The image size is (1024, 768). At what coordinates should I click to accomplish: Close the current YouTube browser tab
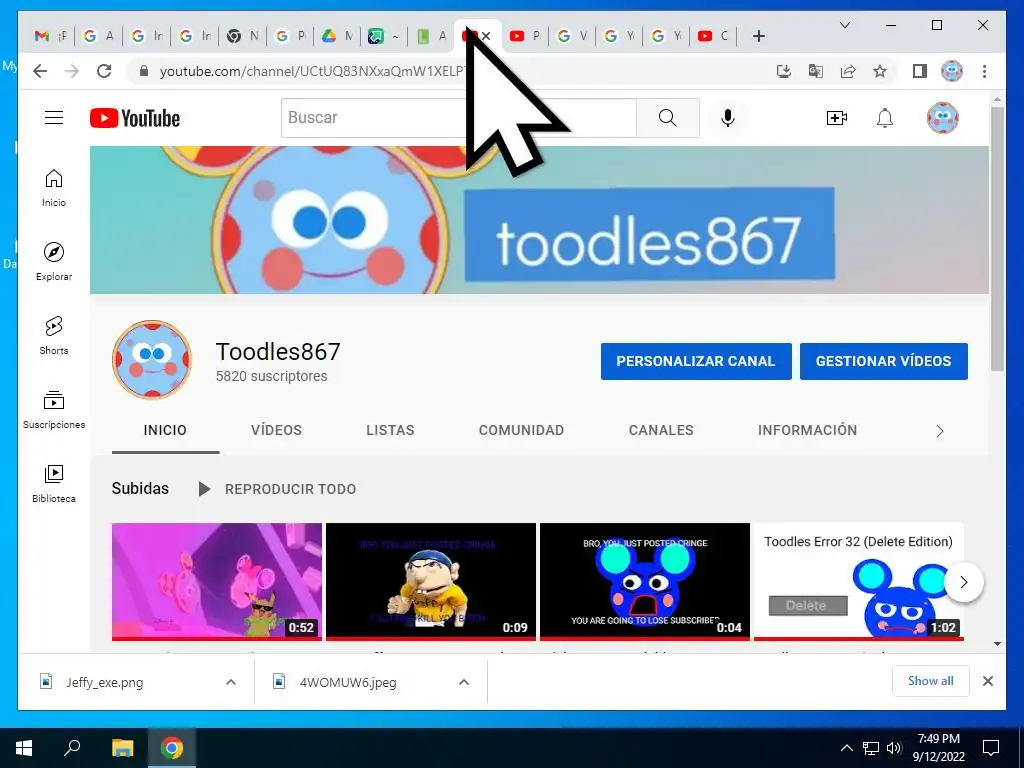pos(486,36)
